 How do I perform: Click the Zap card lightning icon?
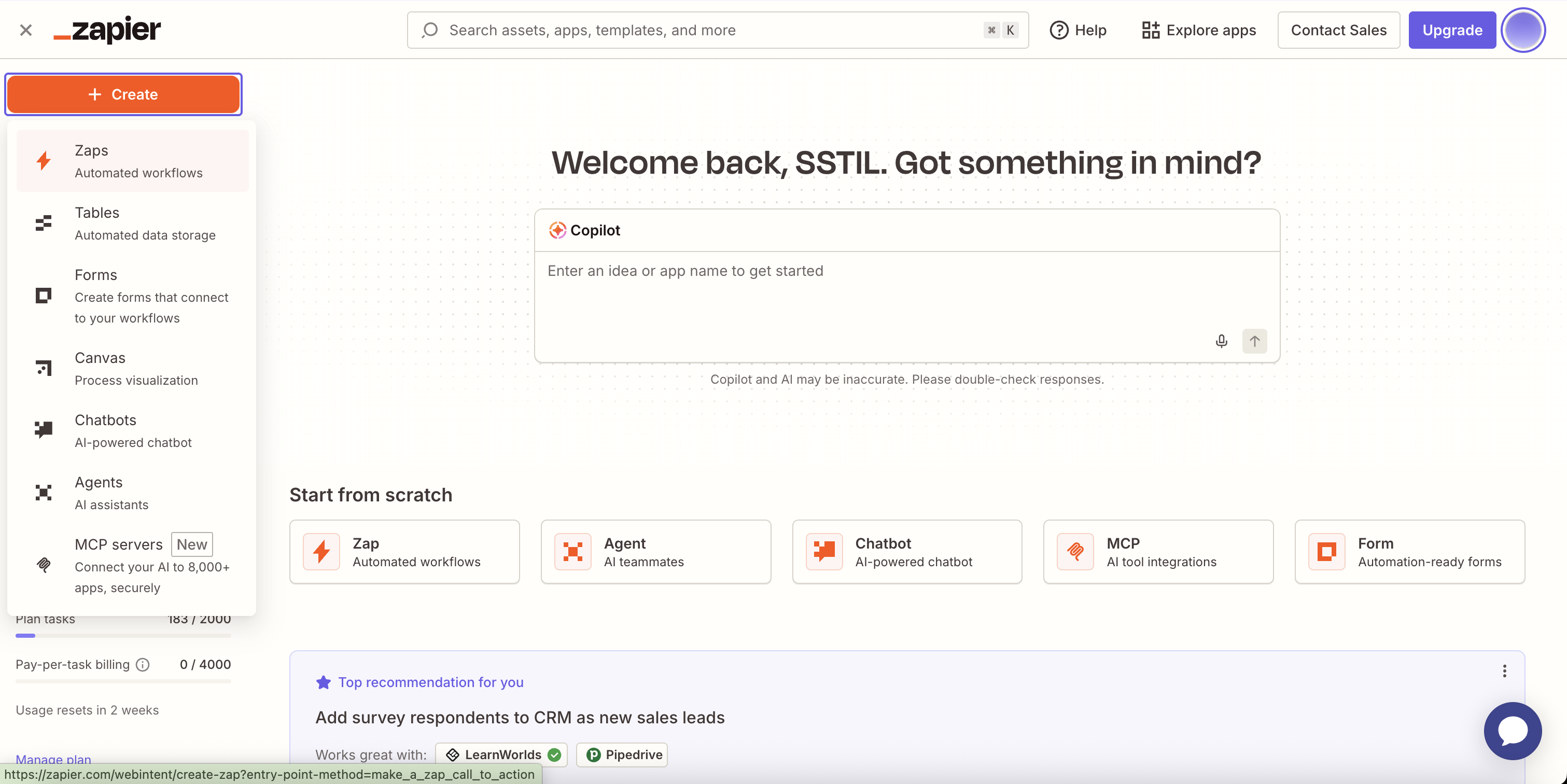coord(321,552)
